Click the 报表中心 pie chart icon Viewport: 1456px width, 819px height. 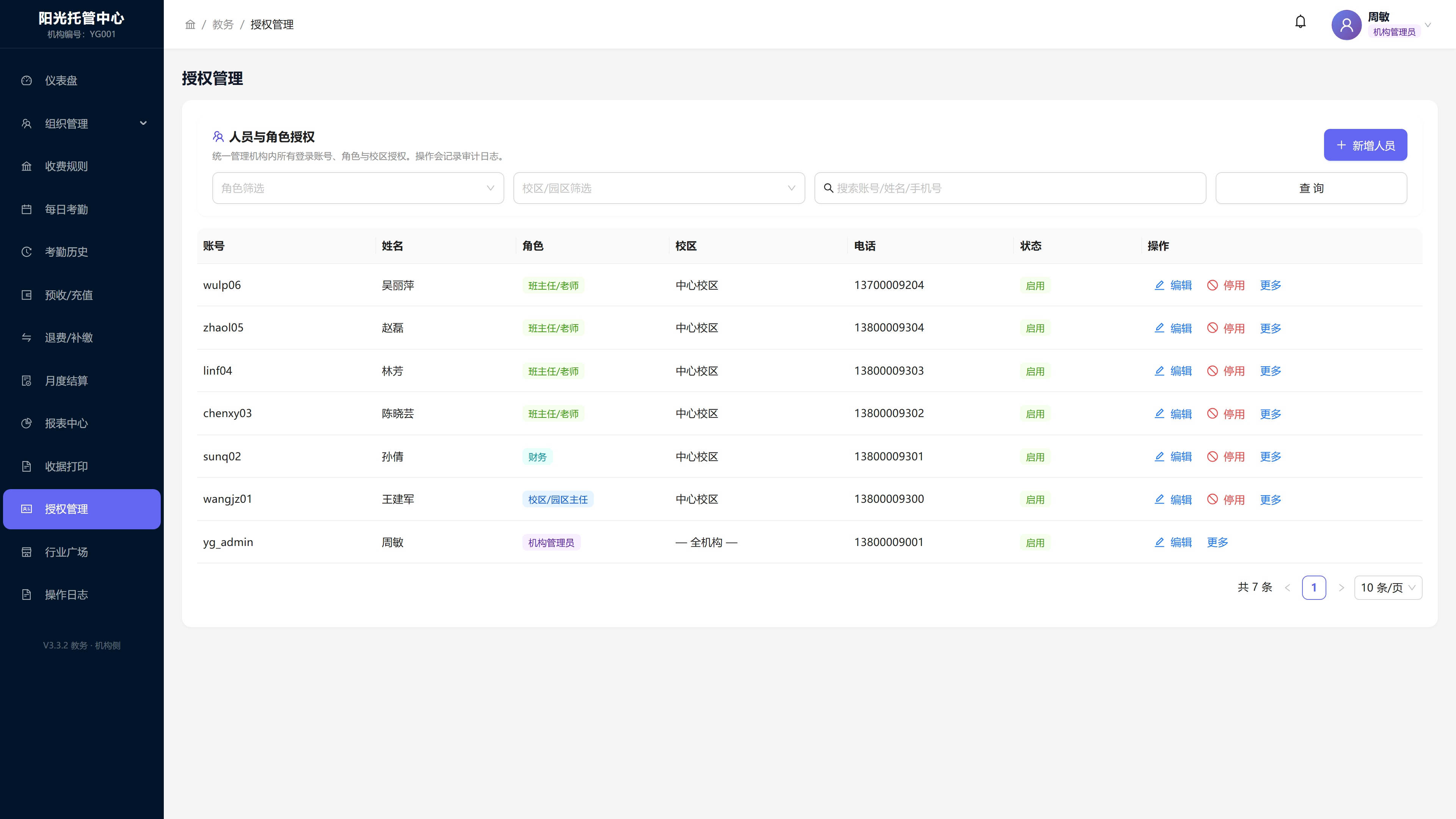tap(27, 423)
